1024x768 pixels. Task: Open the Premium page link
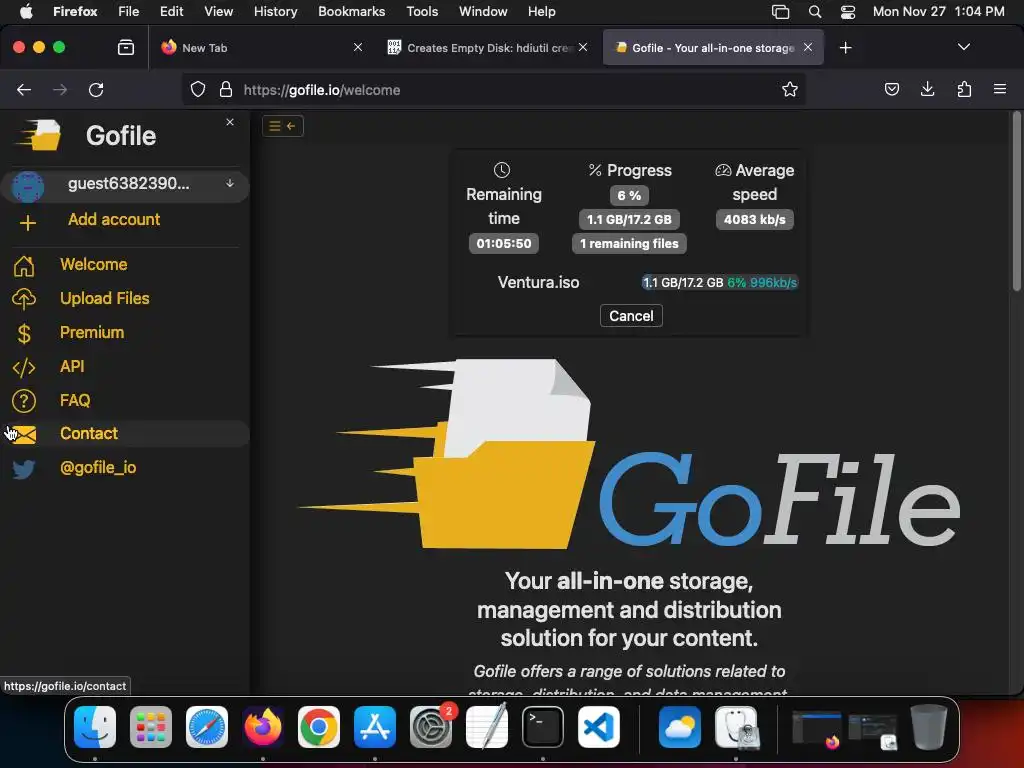pyautogui.click(x=92, y=332)
